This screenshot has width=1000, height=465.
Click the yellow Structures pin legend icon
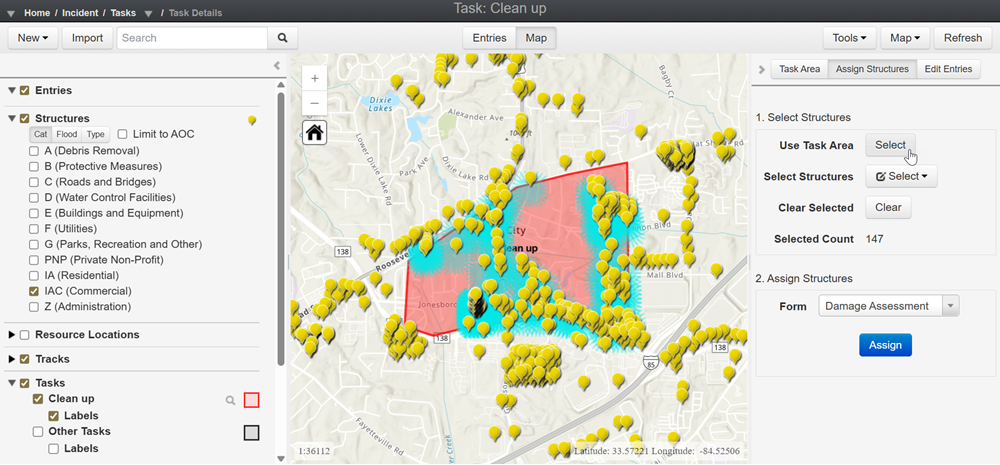252,120
